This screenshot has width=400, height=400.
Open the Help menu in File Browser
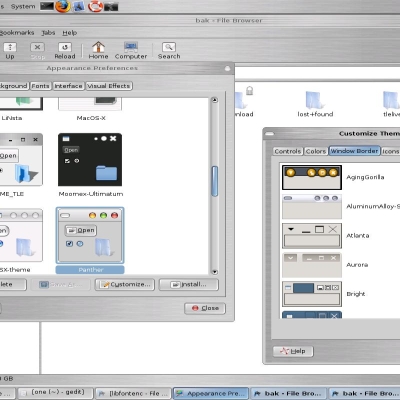(70, 33)
